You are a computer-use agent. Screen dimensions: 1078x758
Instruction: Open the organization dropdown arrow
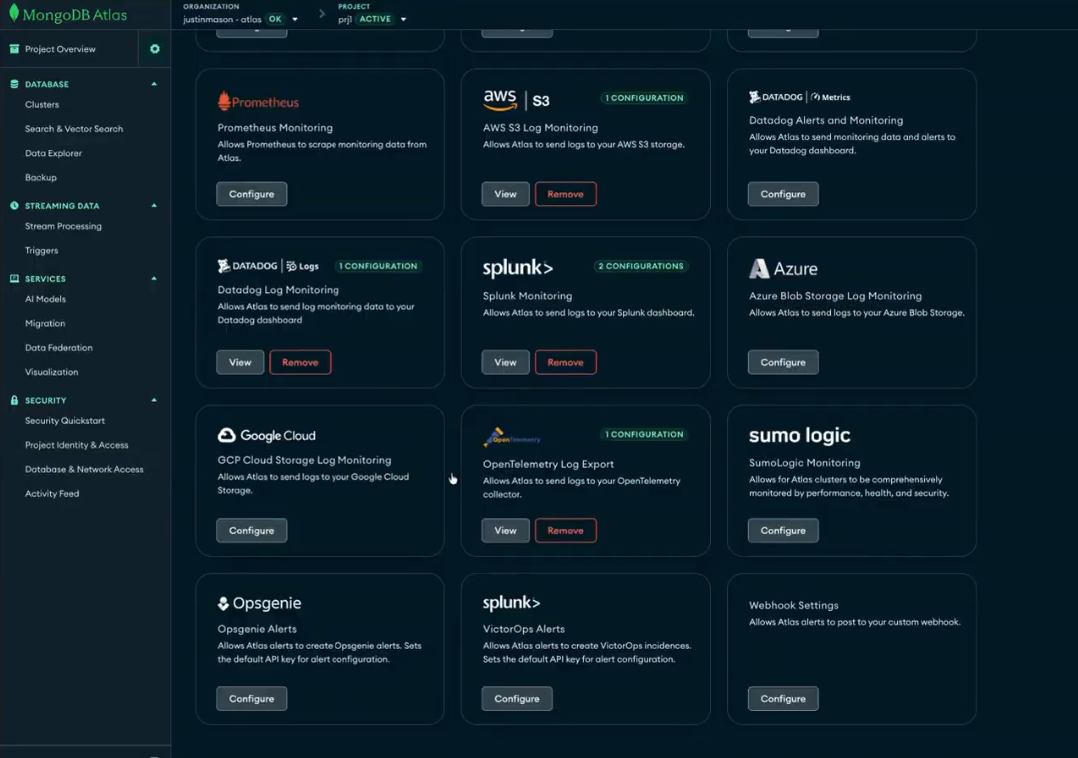[295, 19]
